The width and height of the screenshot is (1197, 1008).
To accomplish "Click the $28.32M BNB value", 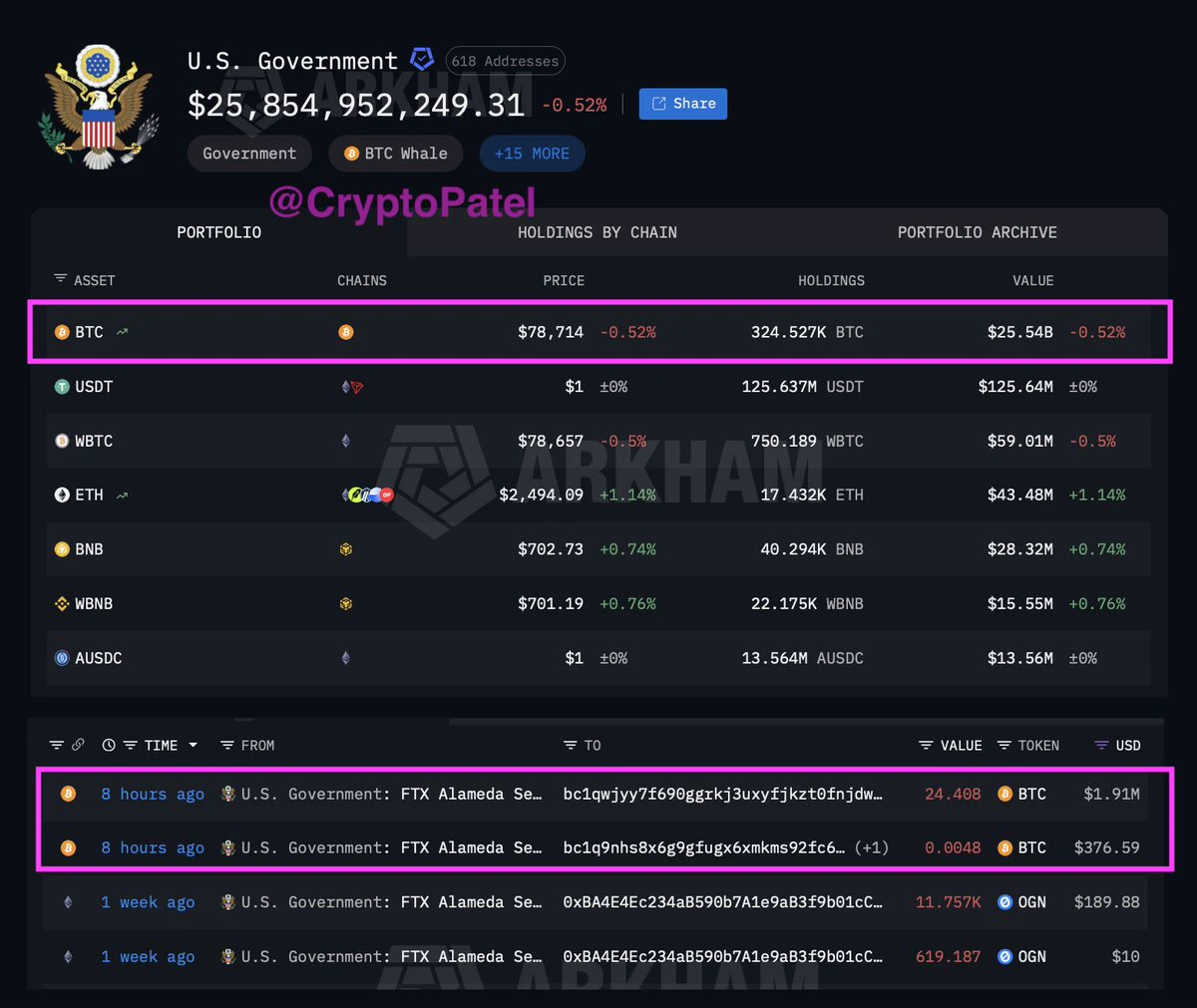I will point(1020,549).
